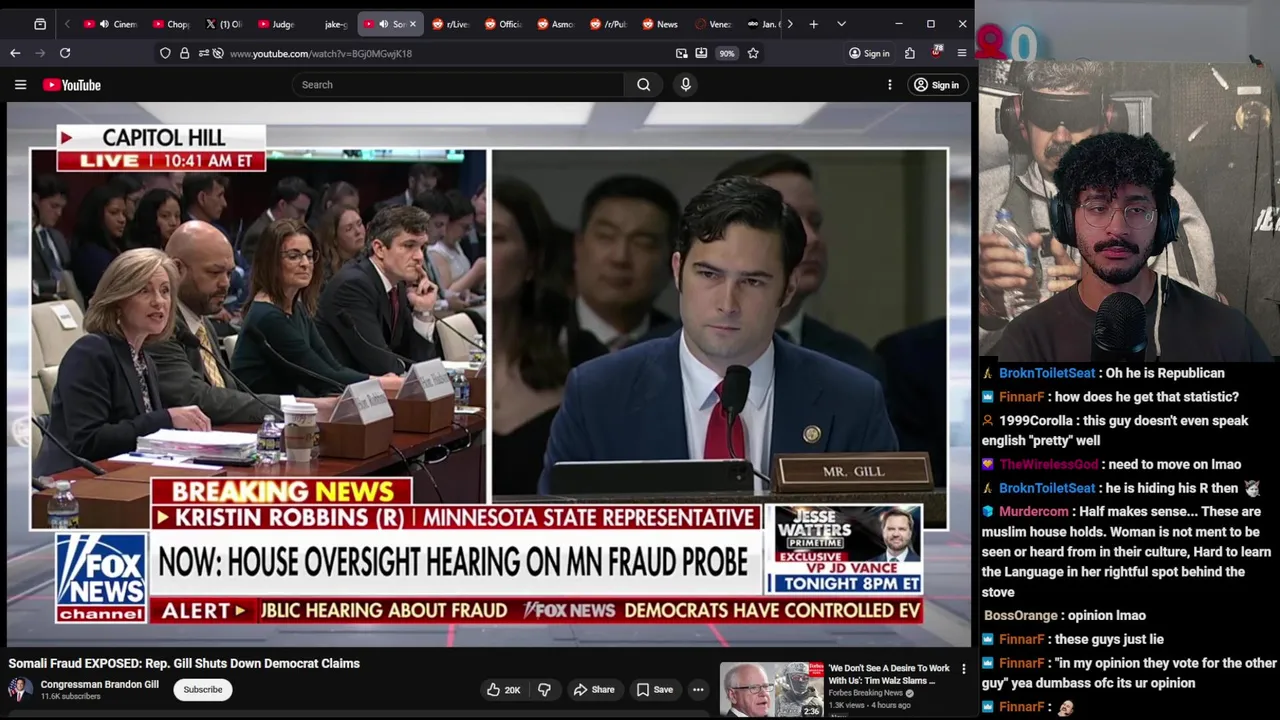The image size is (1280, 720).
Task: Dislike the video with thumbs down
Action: pos(544,689)
